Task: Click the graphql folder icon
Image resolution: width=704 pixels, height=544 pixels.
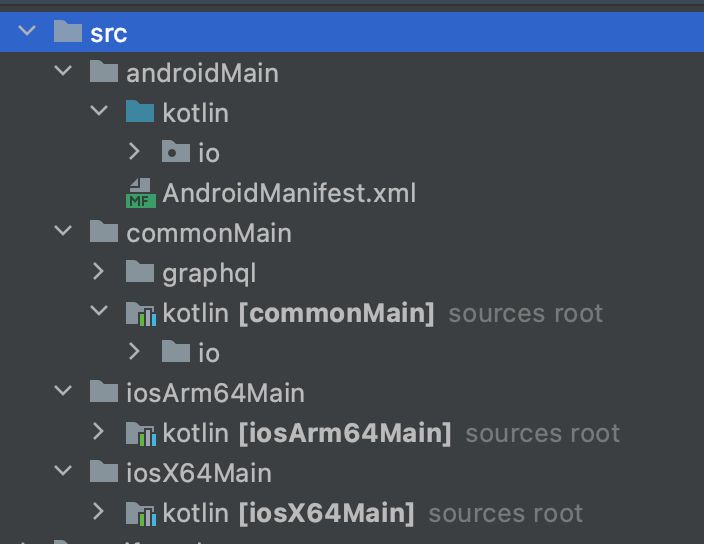Action: (140, 272)
